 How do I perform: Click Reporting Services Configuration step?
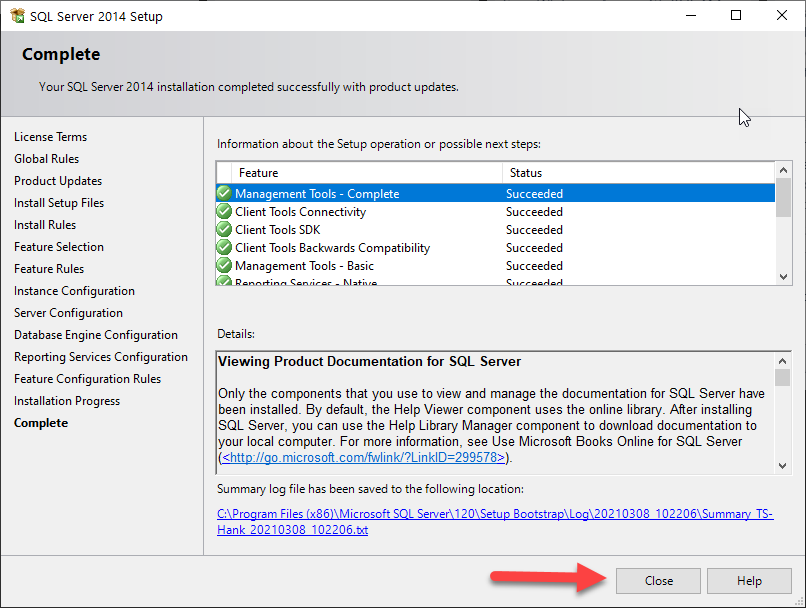click(x=101, y=357)
